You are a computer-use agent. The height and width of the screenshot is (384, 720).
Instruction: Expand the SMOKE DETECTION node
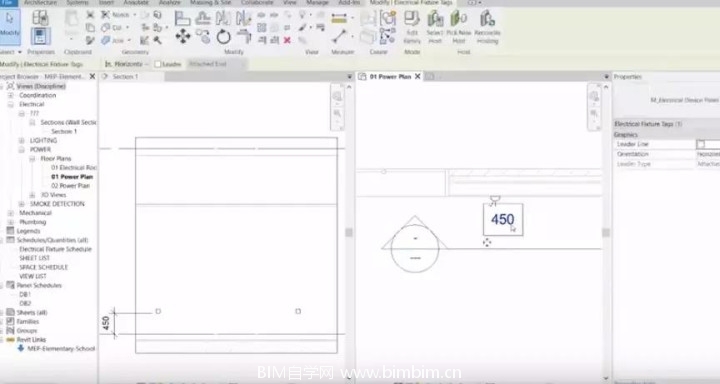(22, 204)
